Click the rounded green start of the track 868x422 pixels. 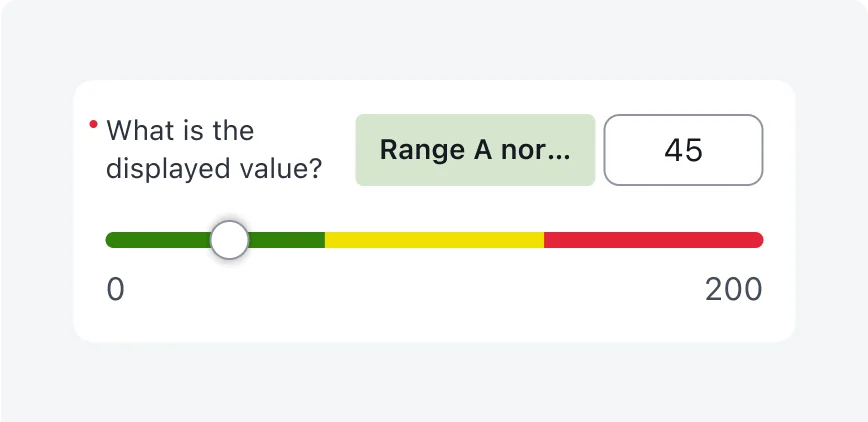click(111, 240)
